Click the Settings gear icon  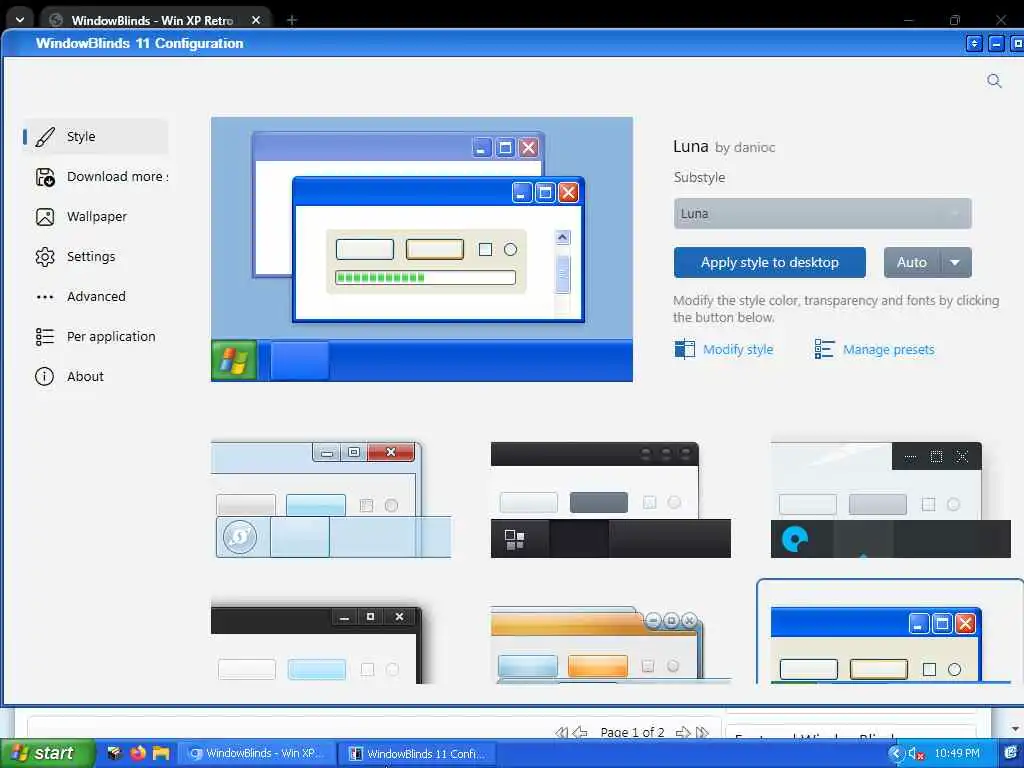45,257
